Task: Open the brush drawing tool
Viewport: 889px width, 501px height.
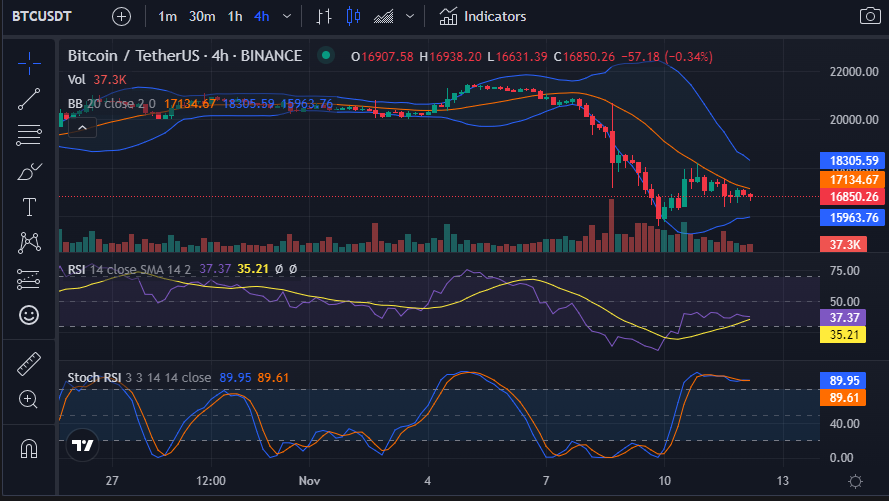Action: (29, 171)
